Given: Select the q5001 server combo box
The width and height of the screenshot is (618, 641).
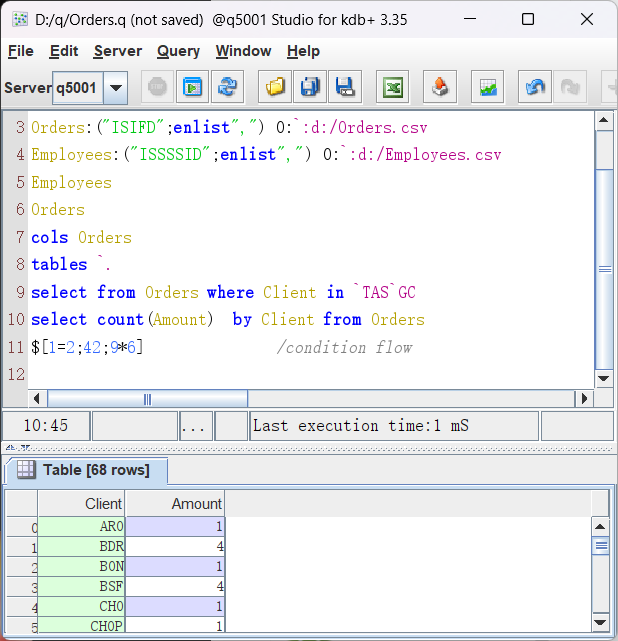Looking at the screenshot, I should coord(77,88).
